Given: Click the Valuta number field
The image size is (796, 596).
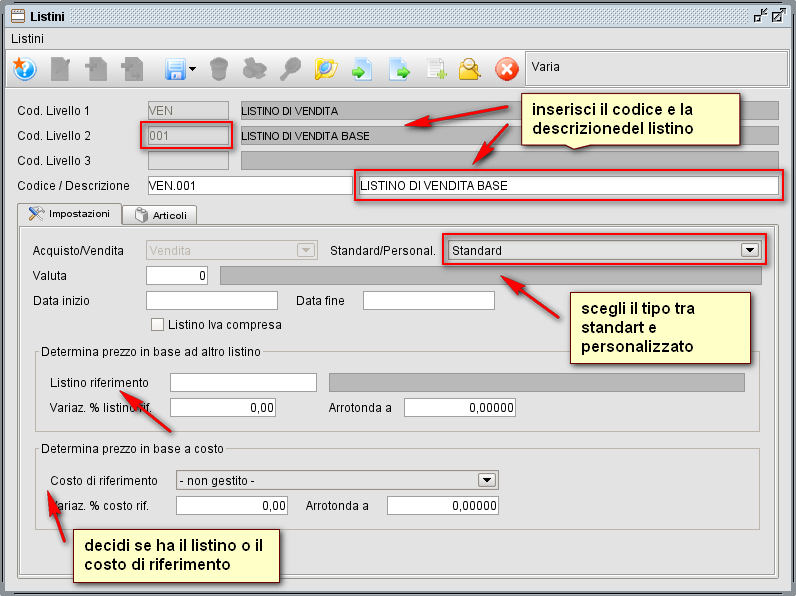Looking at the screenshot, I should point(177,276).
